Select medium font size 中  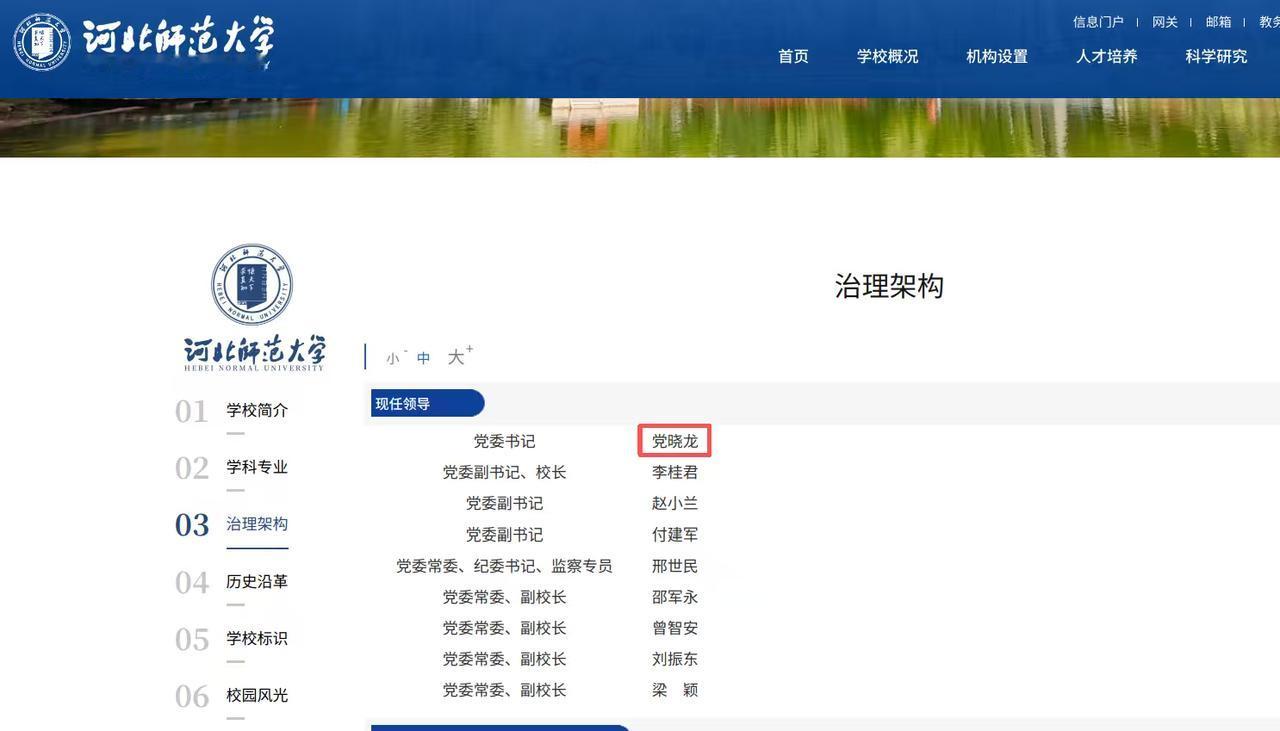(424, 358)
